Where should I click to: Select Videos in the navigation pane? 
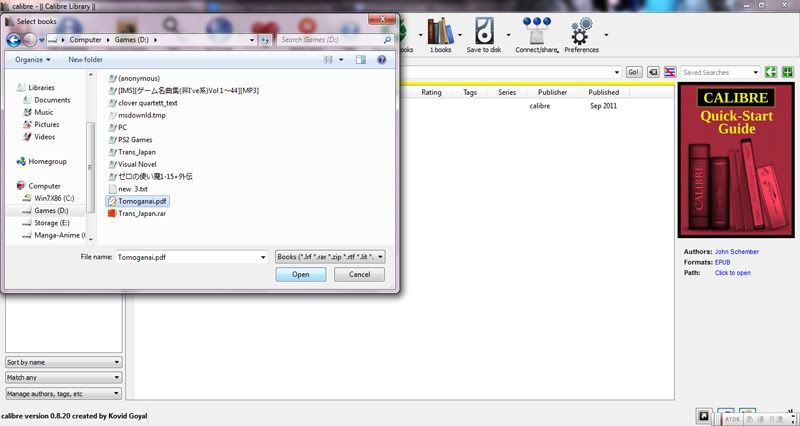tap(44, 137)
